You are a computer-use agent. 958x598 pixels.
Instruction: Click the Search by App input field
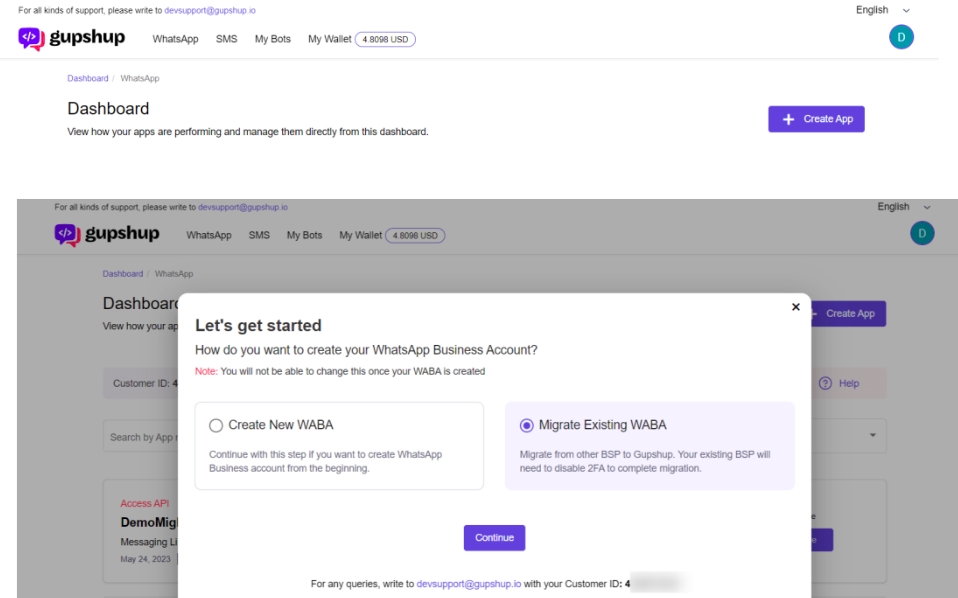pyautogui.click(x=141, y=436)
